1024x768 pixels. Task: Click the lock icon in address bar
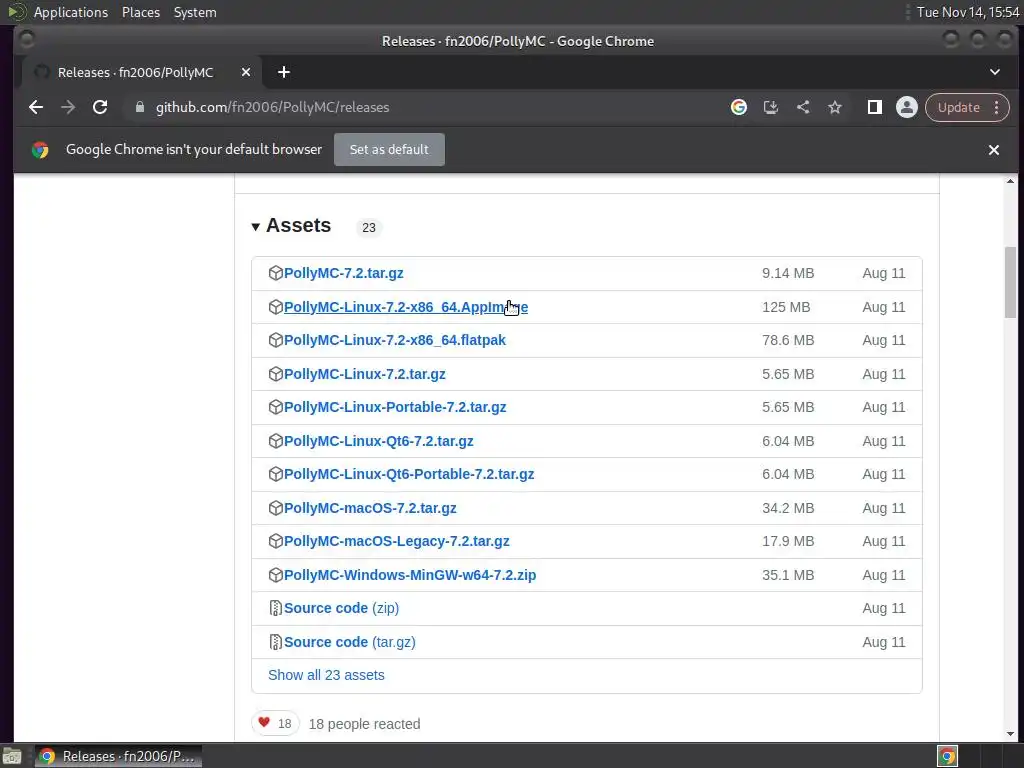click(139, 108)
